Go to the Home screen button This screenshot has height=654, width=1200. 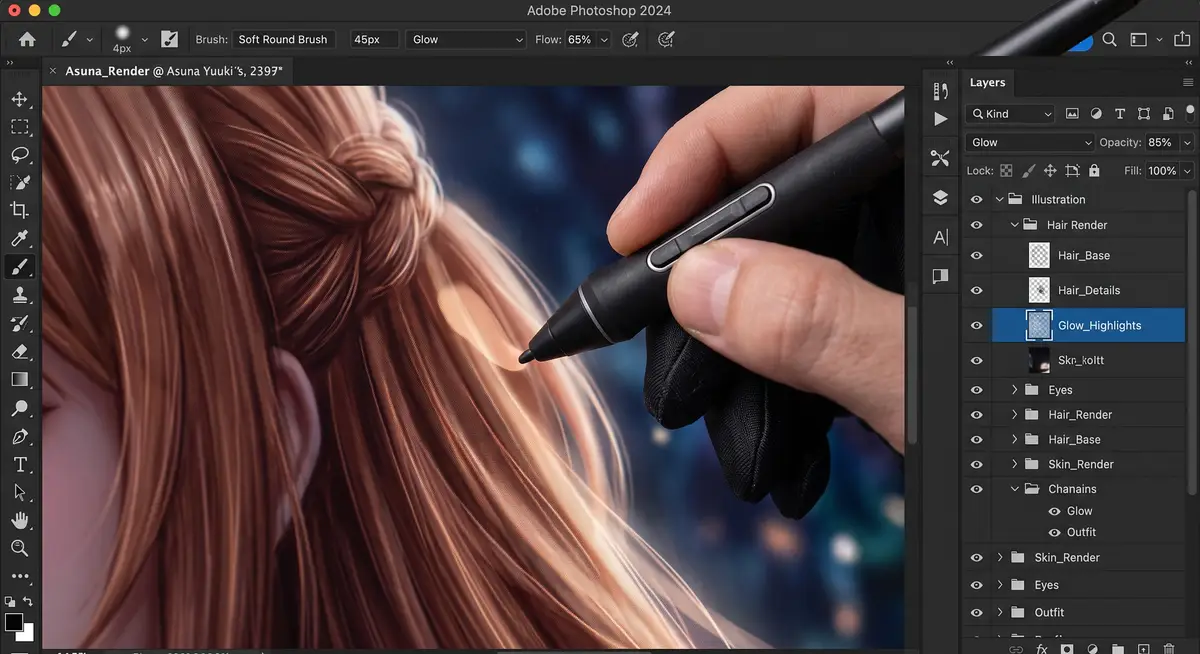tap(27, 40)
